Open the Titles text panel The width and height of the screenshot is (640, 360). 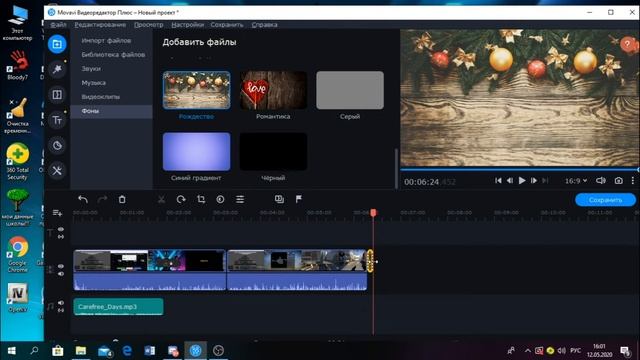[x=57, y=120]
